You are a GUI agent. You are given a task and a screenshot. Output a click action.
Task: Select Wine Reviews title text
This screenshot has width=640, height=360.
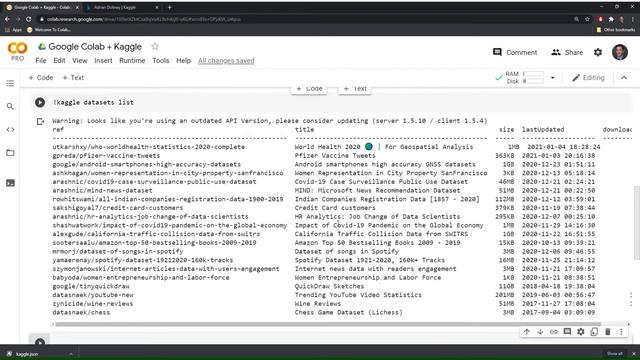tap(318, 304)
